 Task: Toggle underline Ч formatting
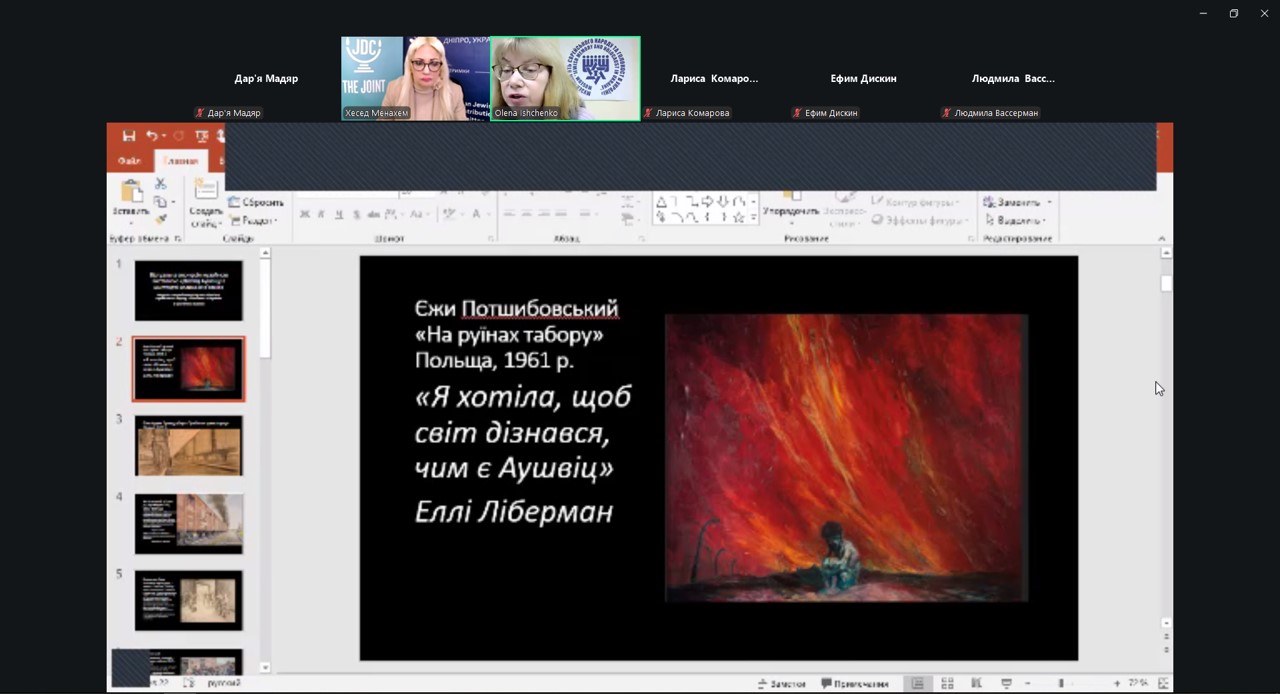(339, 214)
